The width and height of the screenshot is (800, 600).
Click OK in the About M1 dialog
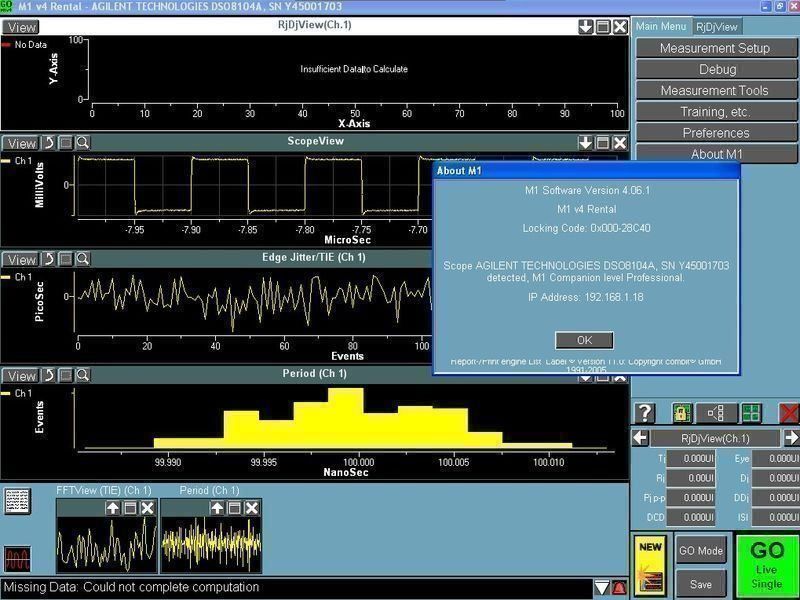pos(583,340)
